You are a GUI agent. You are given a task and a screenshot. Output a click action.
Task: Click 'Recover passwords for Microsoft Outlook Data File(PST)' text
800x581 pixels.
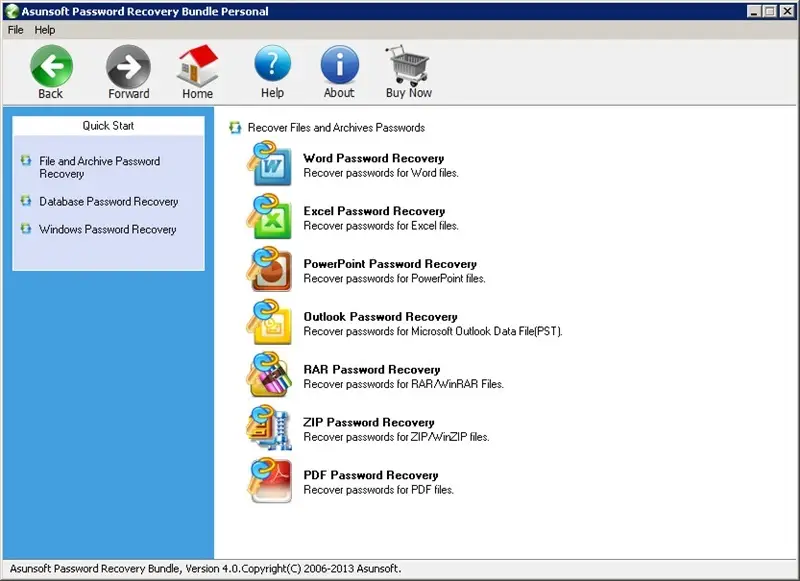pos(433,332)
